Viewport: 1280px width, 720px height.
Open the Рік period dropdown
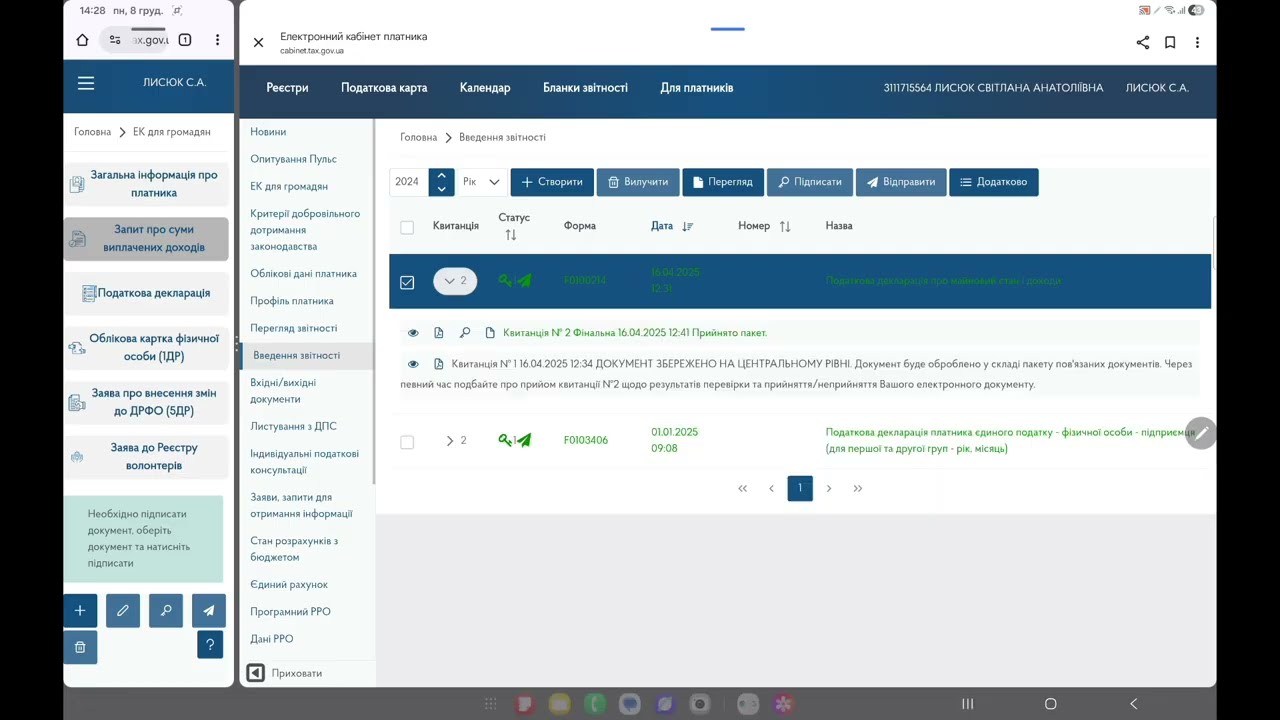[x=482, y=182]
